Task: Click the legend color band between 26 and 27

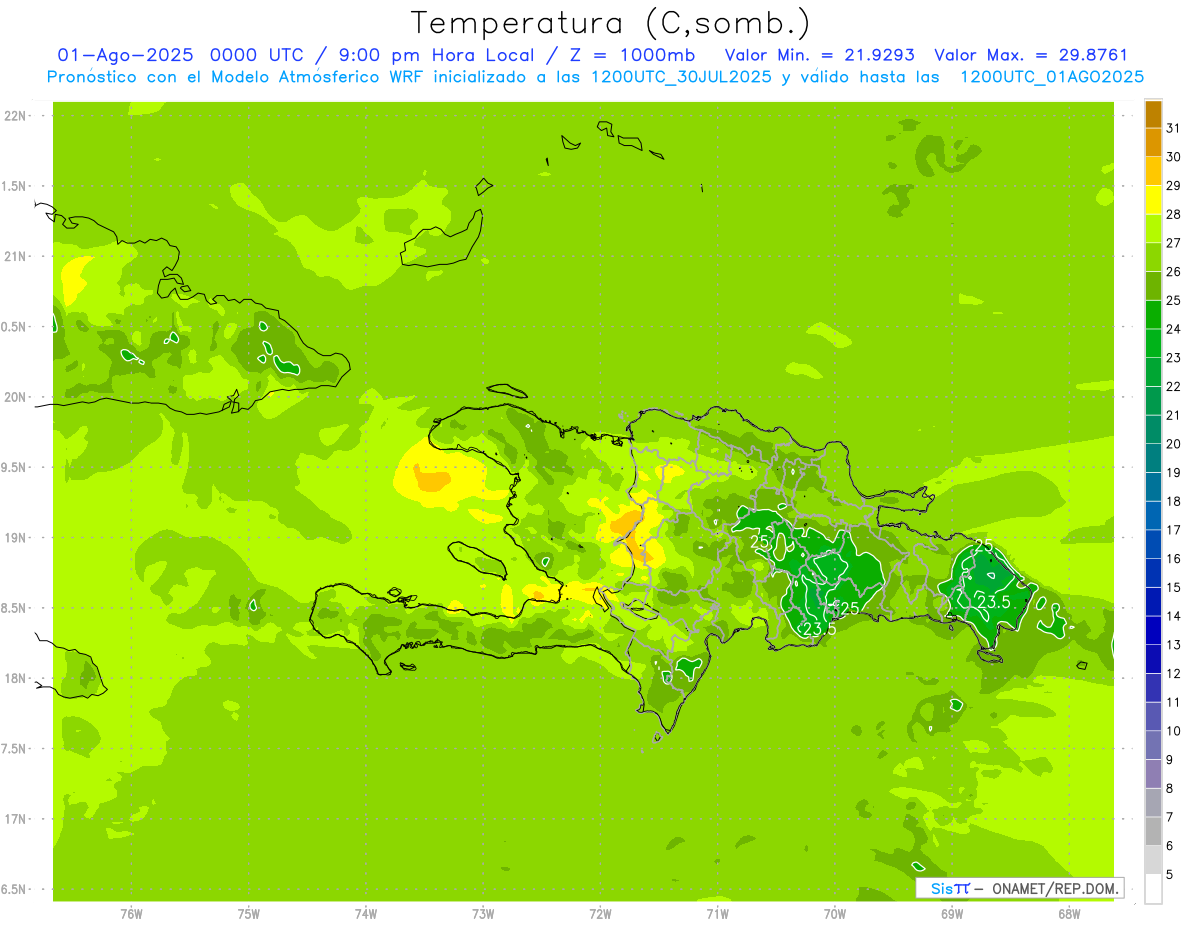Action: point(1153,257)
